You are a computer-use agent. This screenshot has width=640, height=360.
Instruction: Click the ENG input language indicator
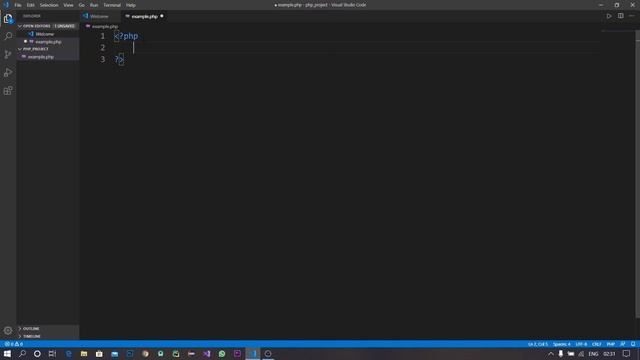(x=593, y=354)
